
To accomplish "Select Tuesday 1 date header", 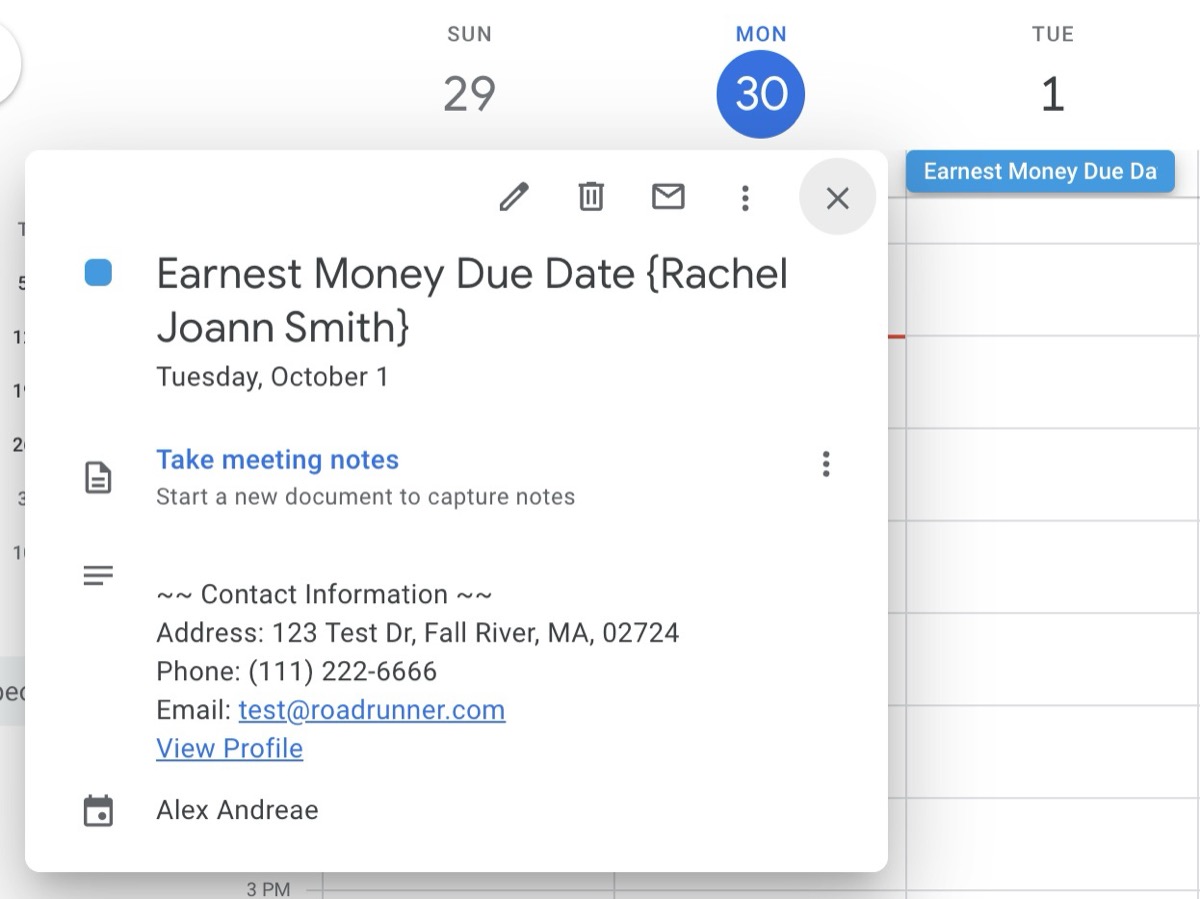I will [1052, 94].
